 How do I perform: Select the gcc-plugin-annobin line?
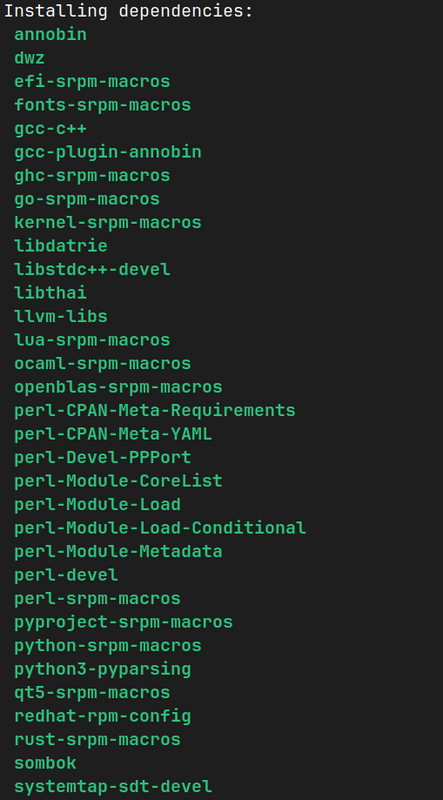108,152
